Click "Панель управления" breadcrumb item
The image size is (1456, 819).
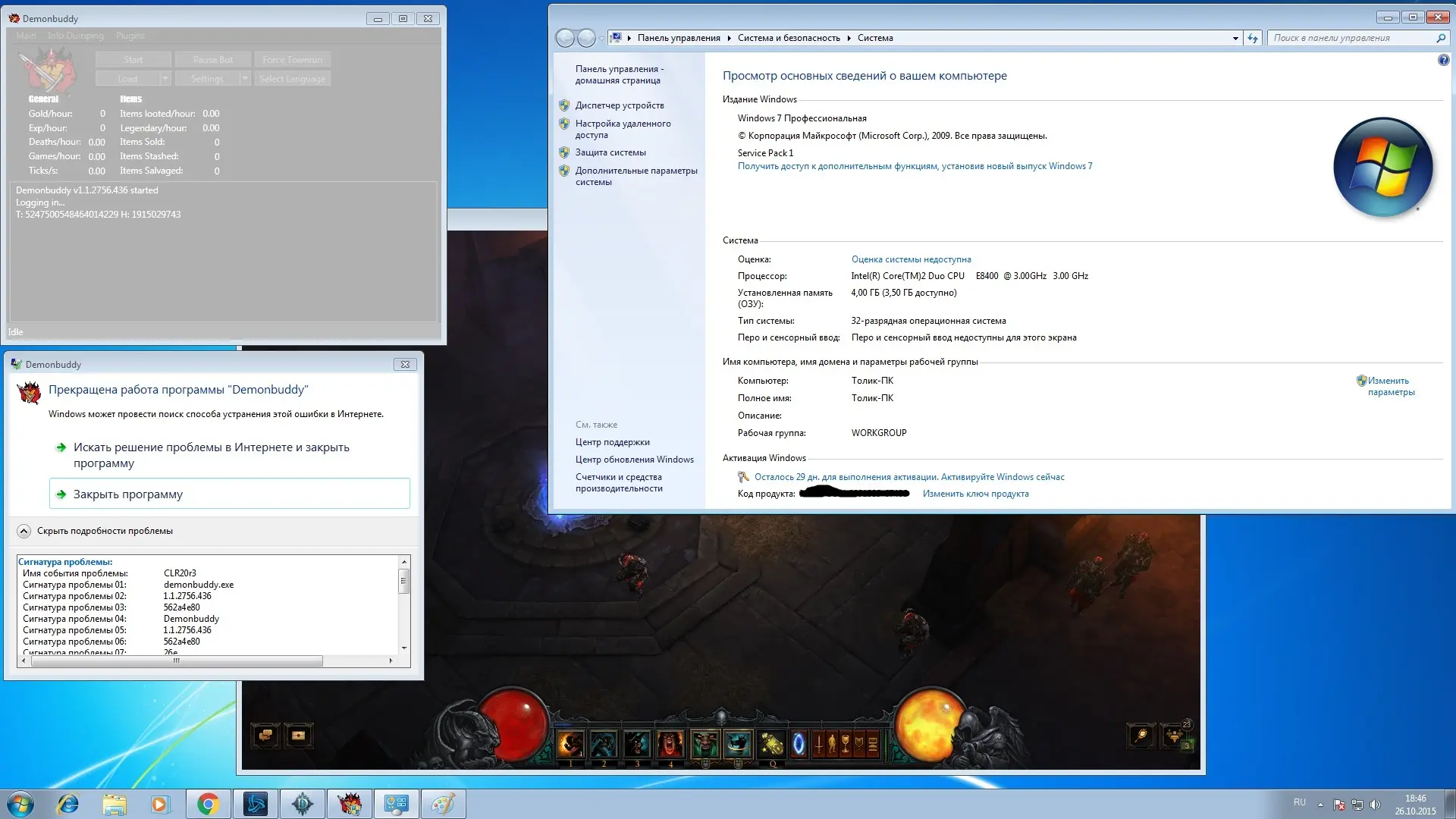(x=679, y=38)
